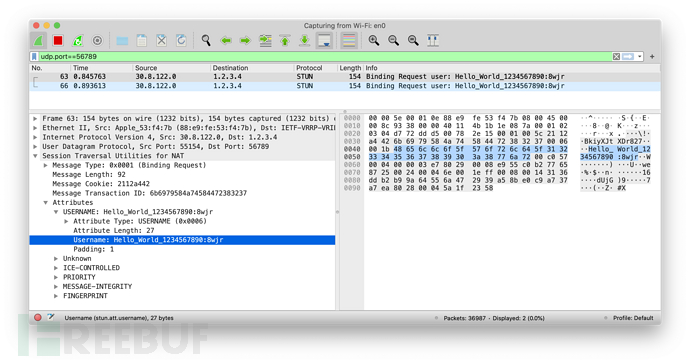This screenshot has height=363, width=690.
Task: Collapse the USERNAME attribute node
Action: pyautogui.click(x=56, y=212)
